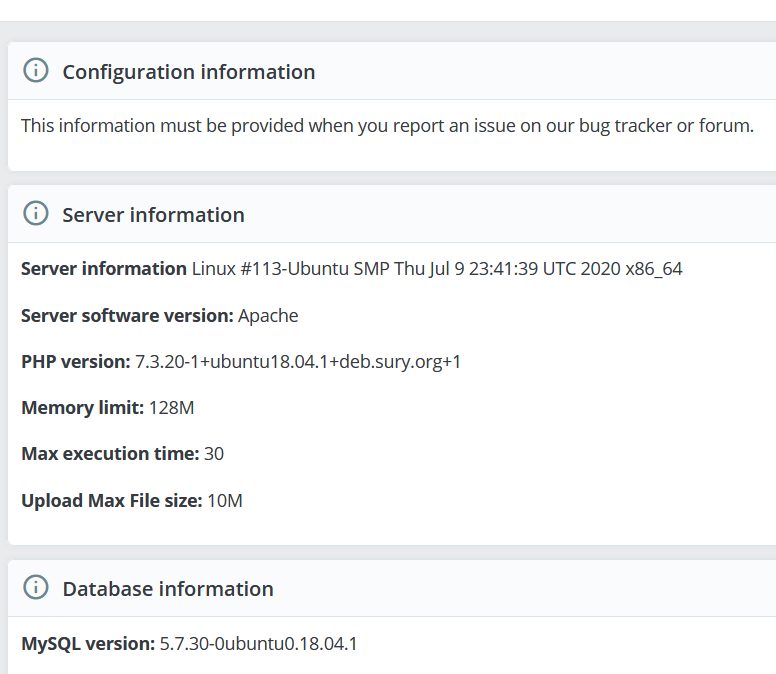This screenshot has width=776, height=674.
Task: Click the Database information info icon
Action: pyautogui.click(x=36, y=588)
